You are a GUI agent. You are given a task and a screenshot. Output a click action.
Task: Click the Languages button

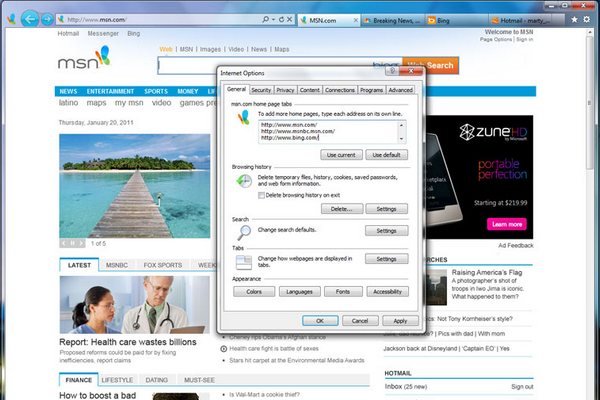pos(299,292)
